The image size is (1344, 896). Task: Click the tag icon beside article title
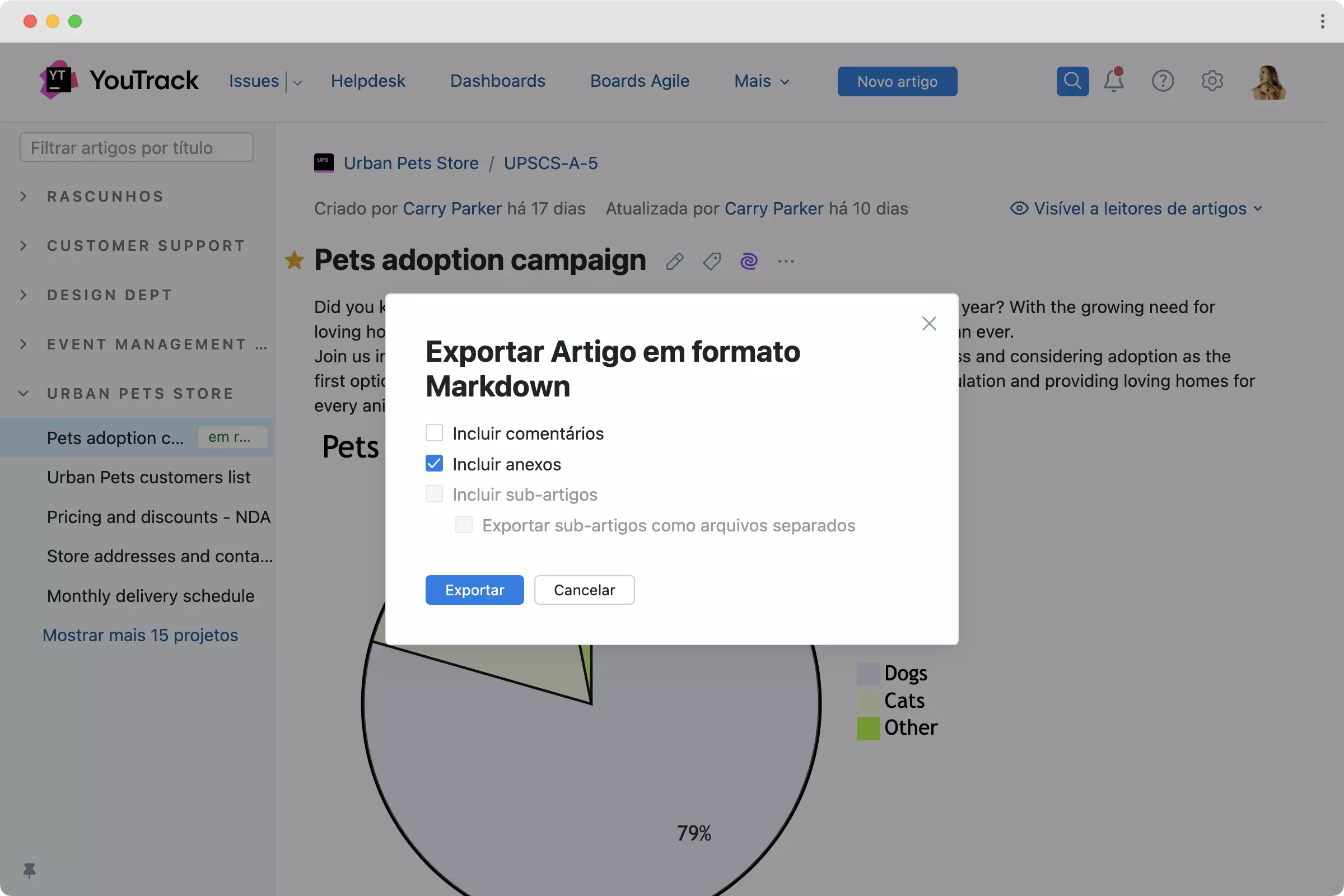point(712,261)
